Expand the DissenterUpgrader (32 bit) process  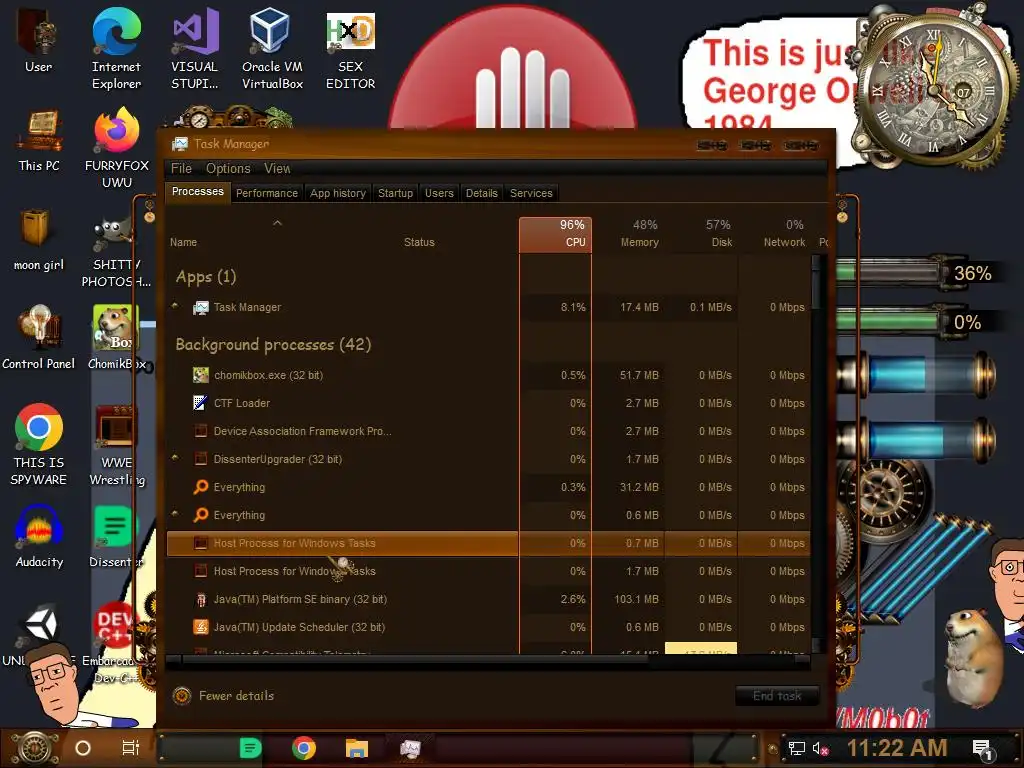[174, 458]
